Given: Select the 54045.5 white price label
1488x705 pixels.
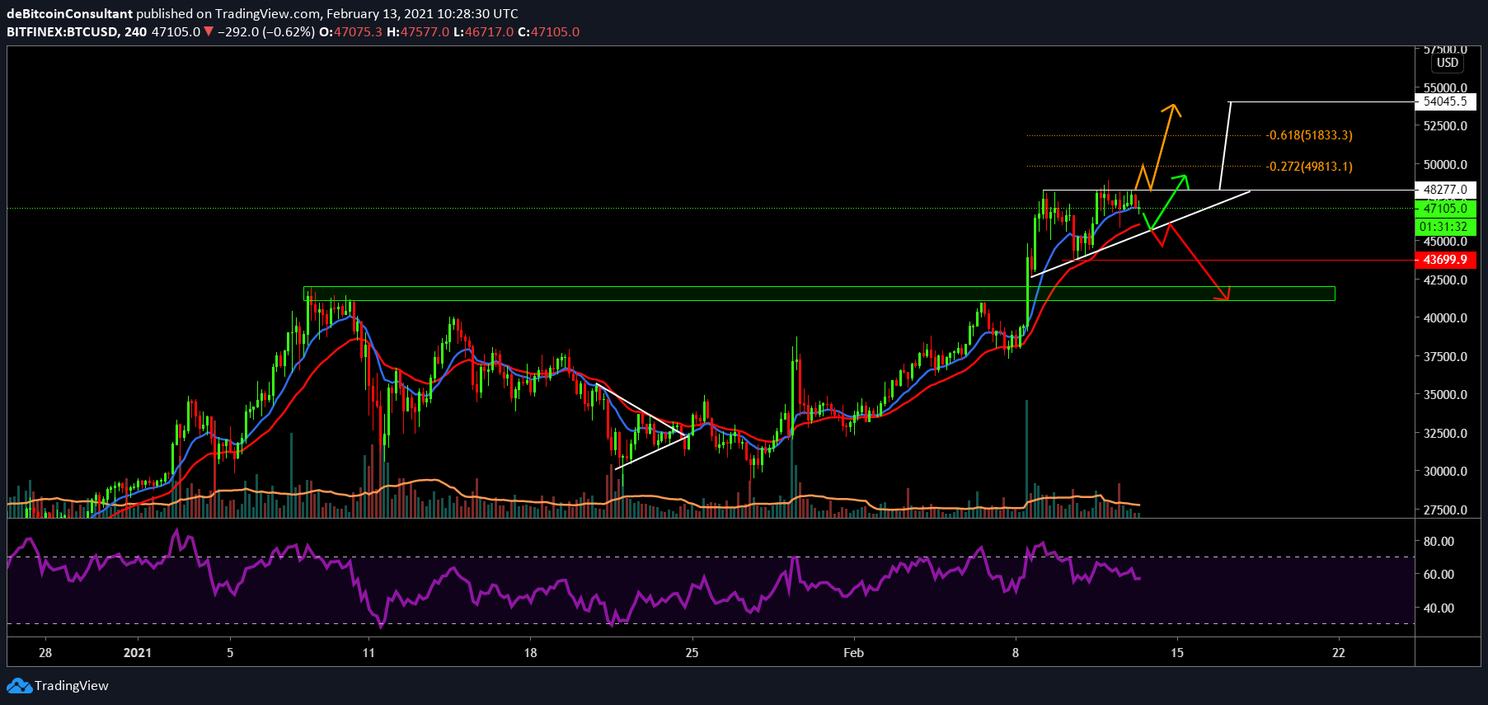Looking at the screenshot, I should point(1447,102).
